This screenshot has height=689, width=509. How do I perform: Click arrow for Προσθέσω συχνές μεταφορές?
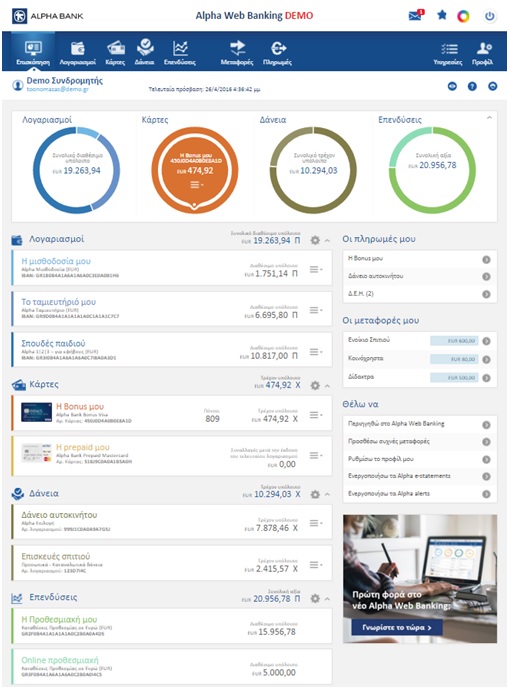tap(486, 442)
